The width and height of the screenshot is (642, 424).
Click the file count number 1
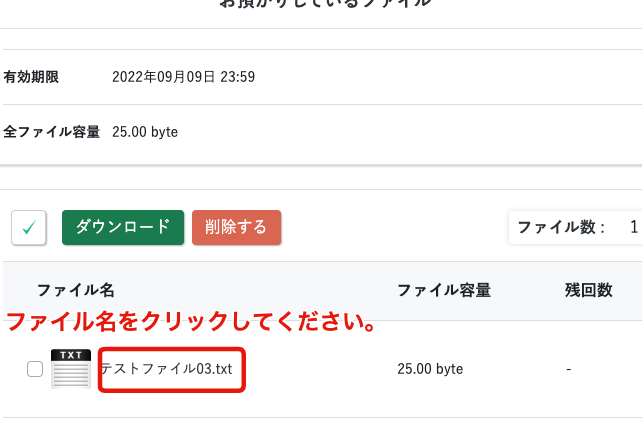tap(634, 228)
